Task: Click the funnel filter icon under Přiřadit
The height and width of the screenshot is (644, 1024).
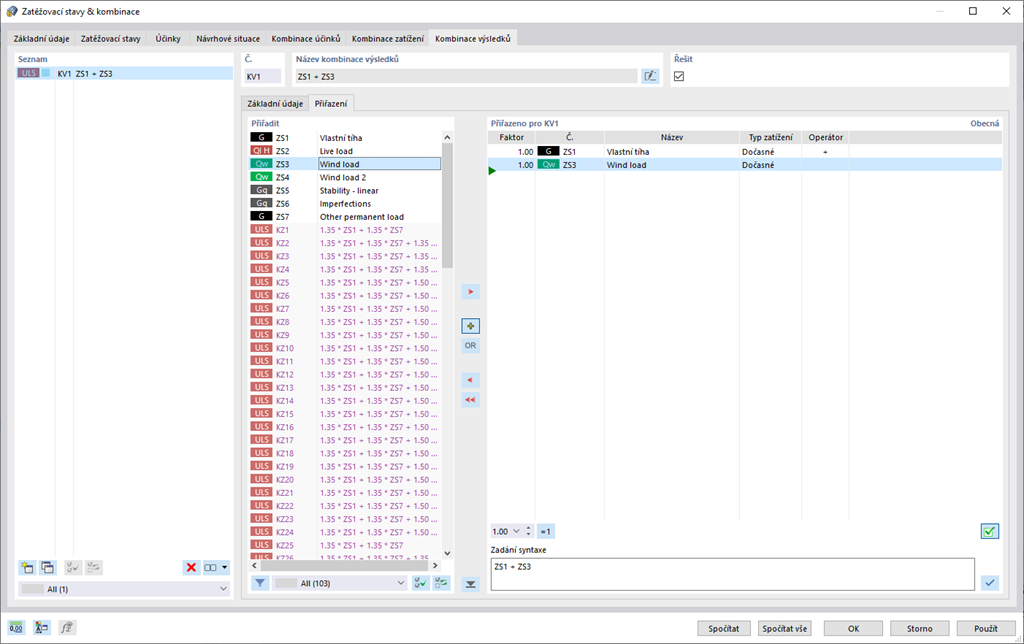Action: 260,583
